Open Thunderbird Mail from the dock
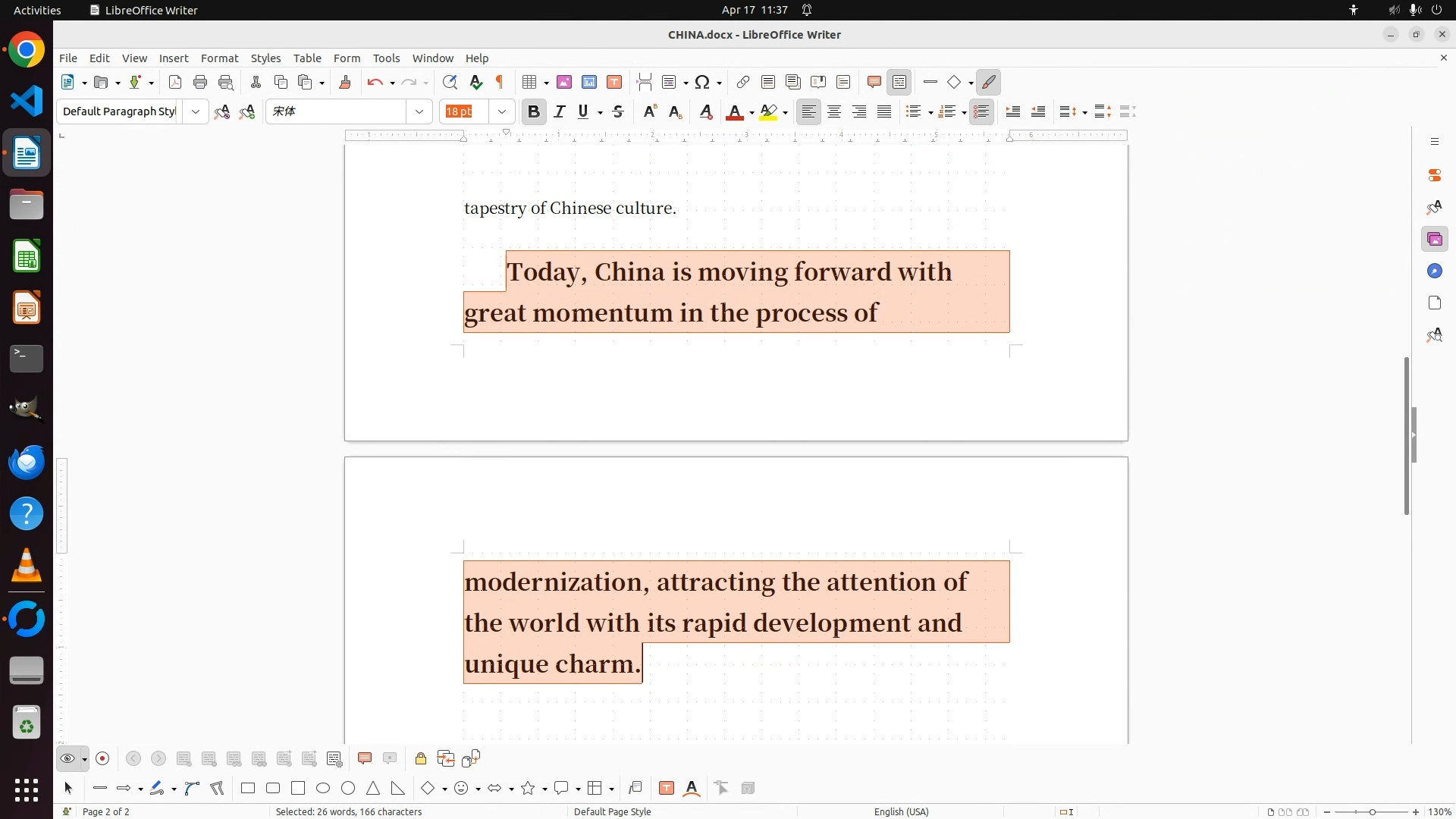 click(27, 463)
